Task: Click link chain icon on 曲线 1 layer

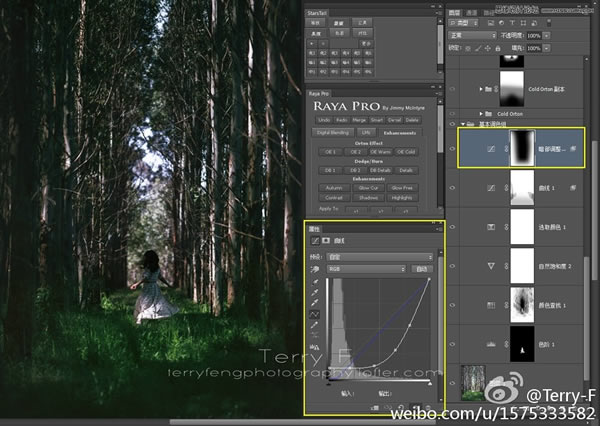Action: [506, 188]
